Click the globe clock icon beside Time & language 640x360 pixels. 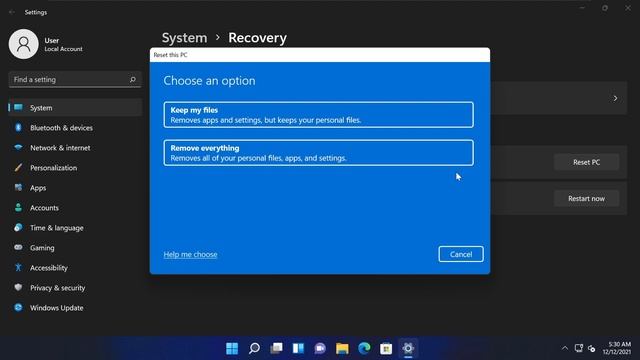[18, 227]
